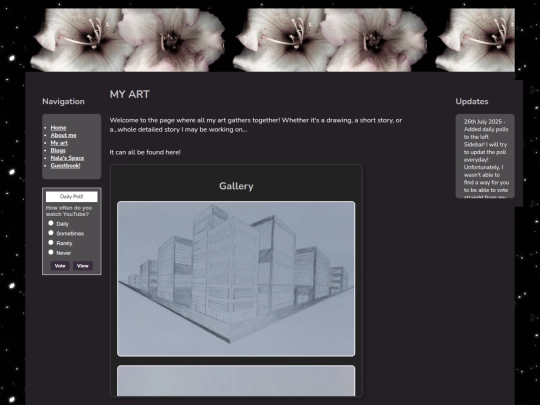
Task: Click the 26th July 2025 update entry
Action: coord(486,158)
